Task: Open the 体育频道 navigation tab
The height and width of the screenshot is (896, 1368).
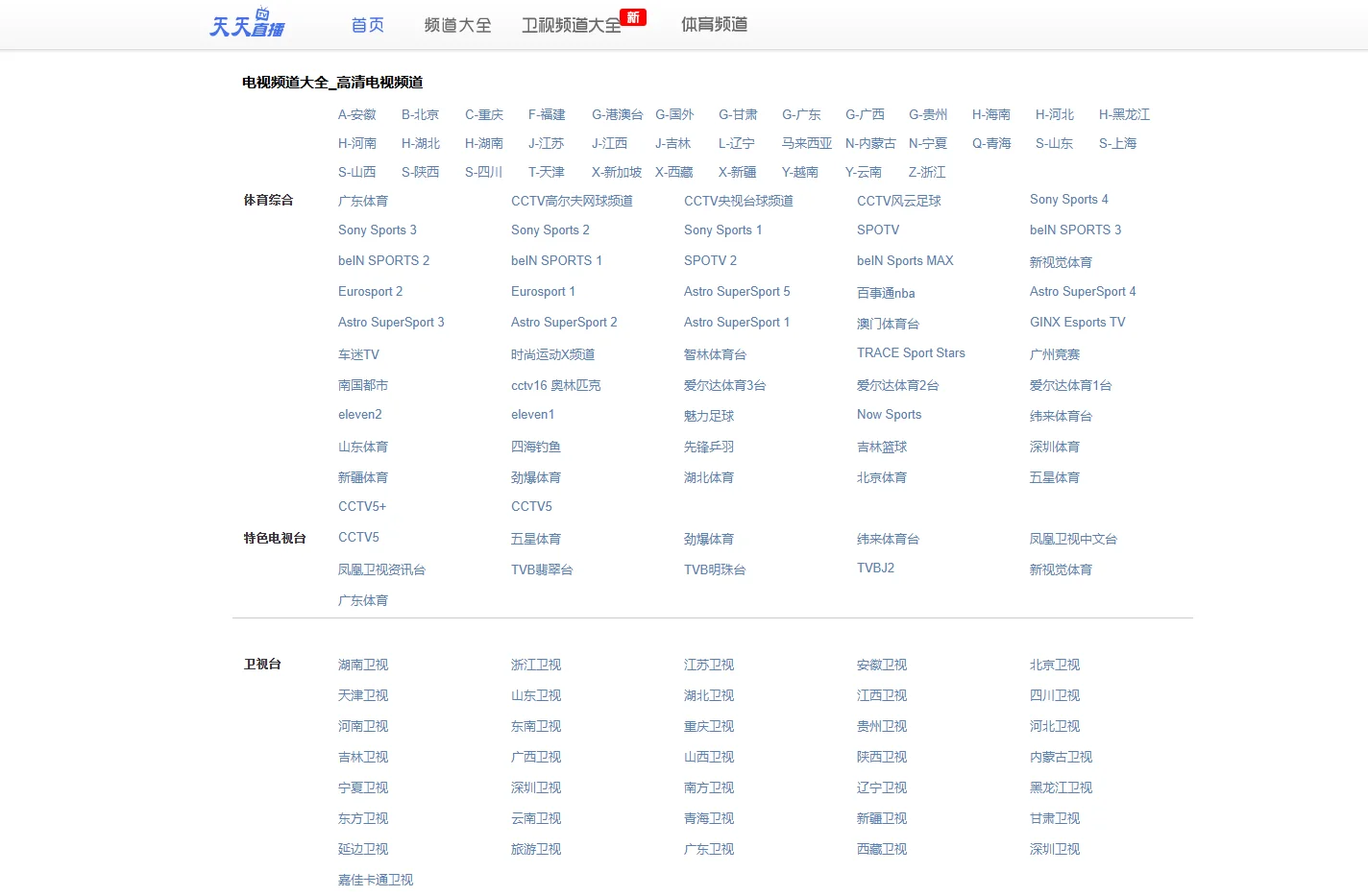Action: tap(715, 25)
